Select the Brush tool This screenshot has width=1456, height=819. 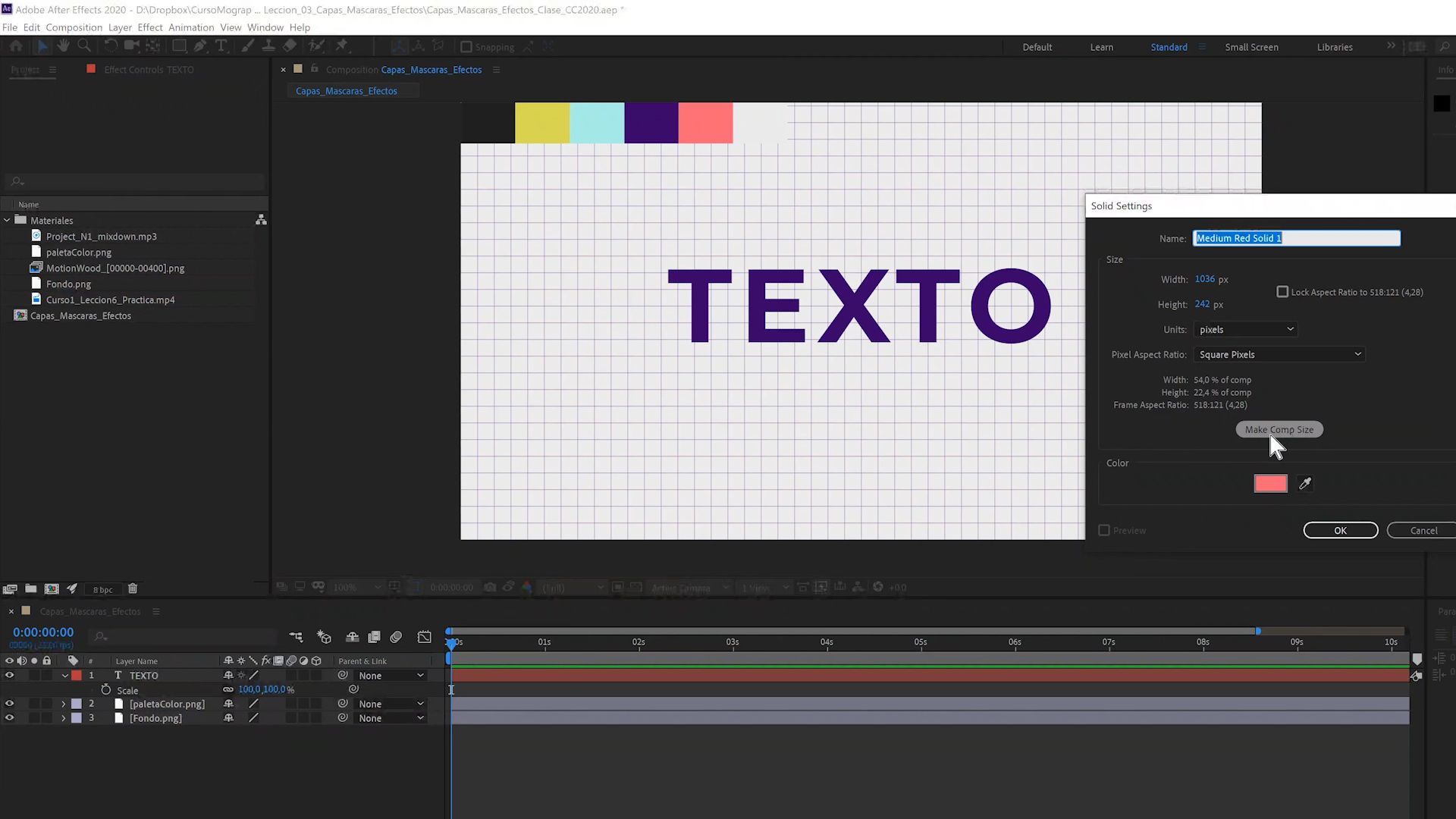pyautogui.click(x=247, y=46)
